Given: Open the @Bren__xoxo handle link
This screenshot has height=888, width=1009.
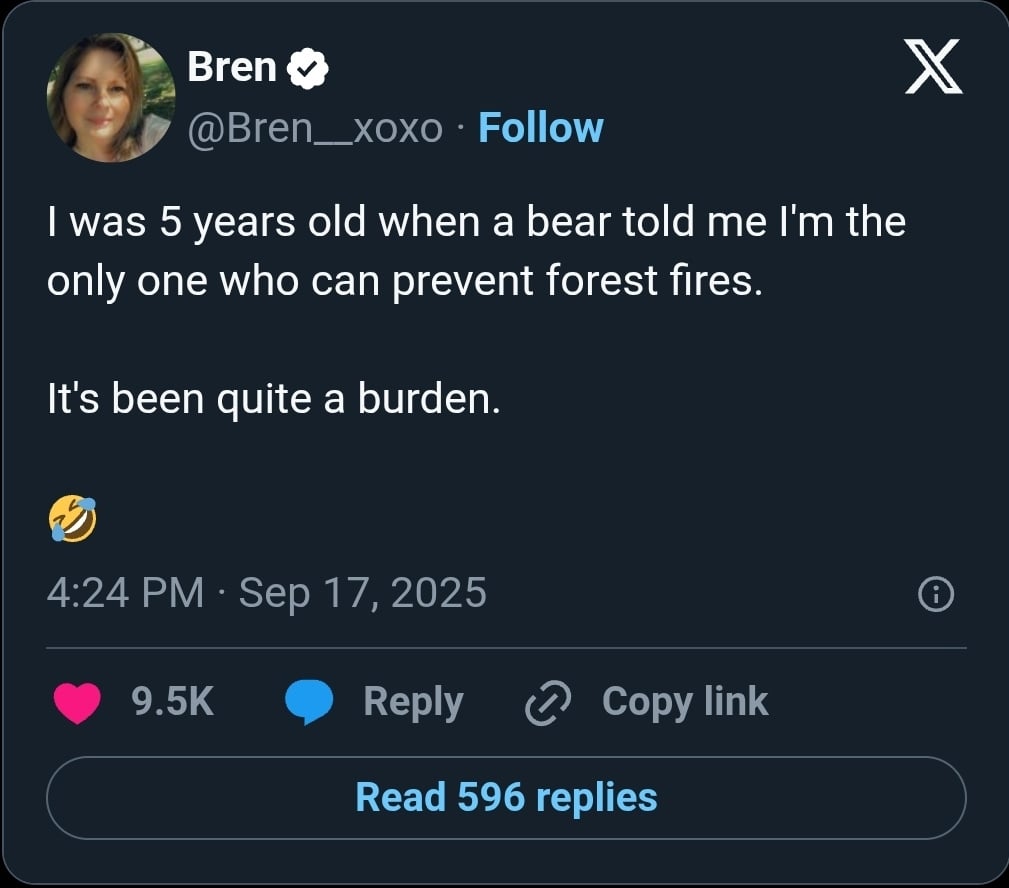Looking at the screenshot, I should click(x=315, y=128).
